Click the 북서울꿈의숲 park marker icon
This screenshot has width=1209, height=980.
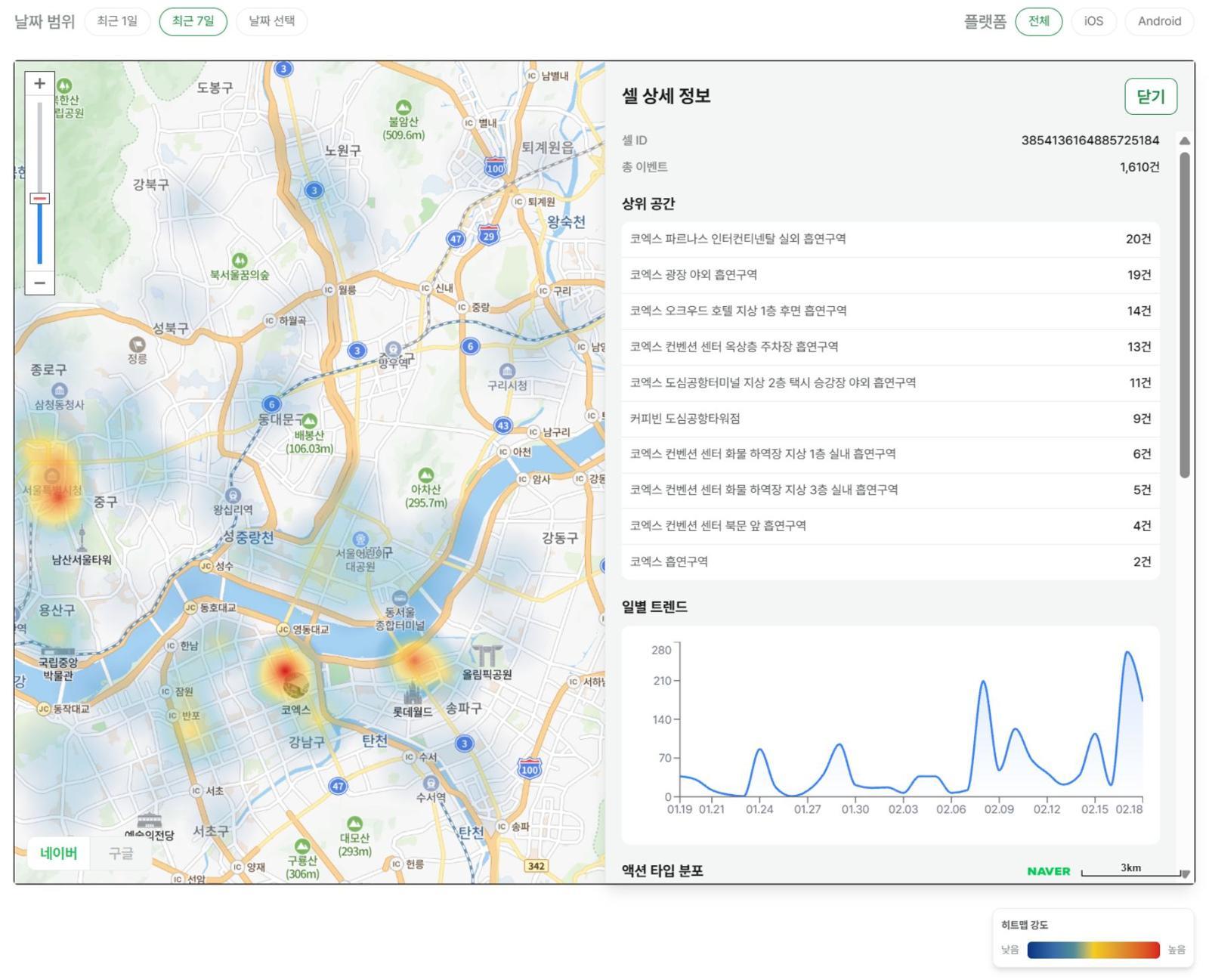(240, 261)
